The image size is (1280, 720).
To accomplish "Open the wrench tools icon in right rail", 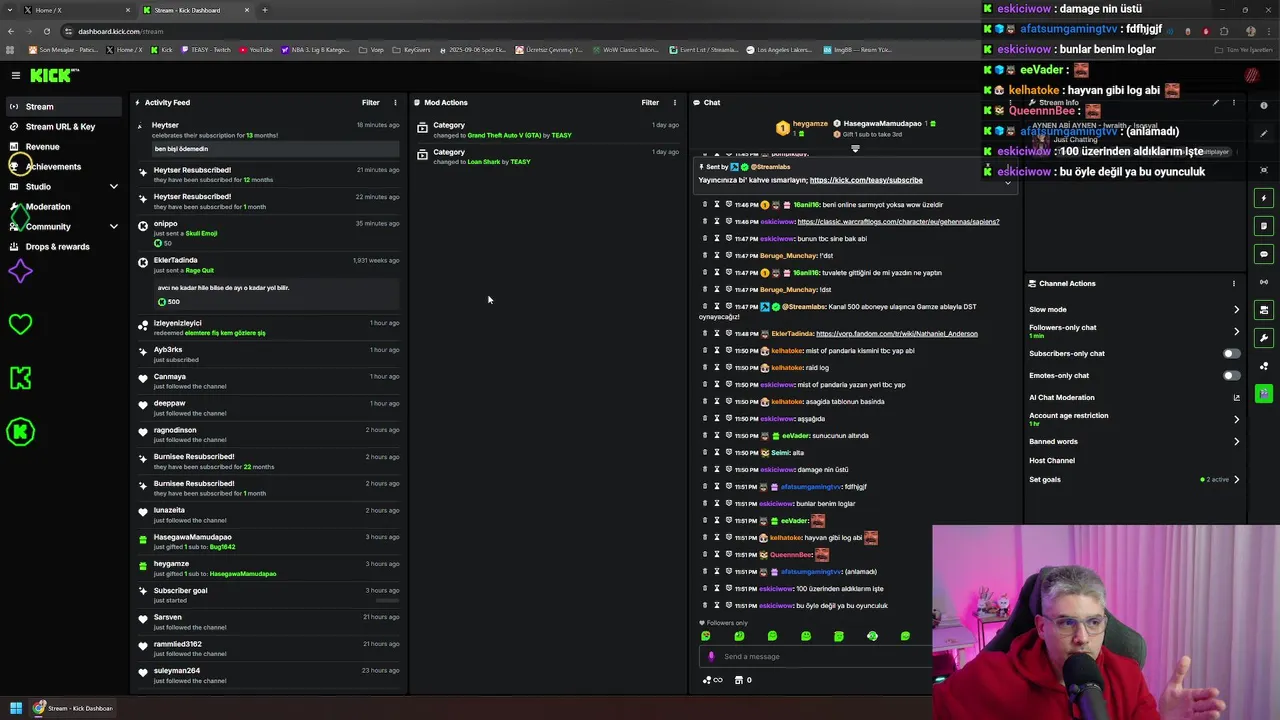I will pyautogui.click(x=1264, y=338).
